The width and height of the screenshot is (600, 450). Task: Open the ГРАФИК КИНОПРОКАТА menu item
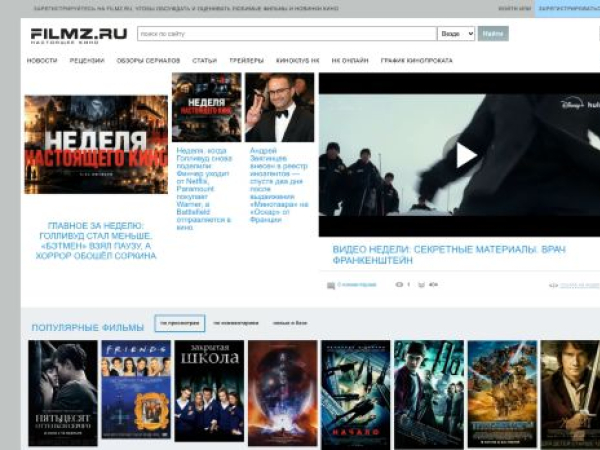[x=417, y=60]
